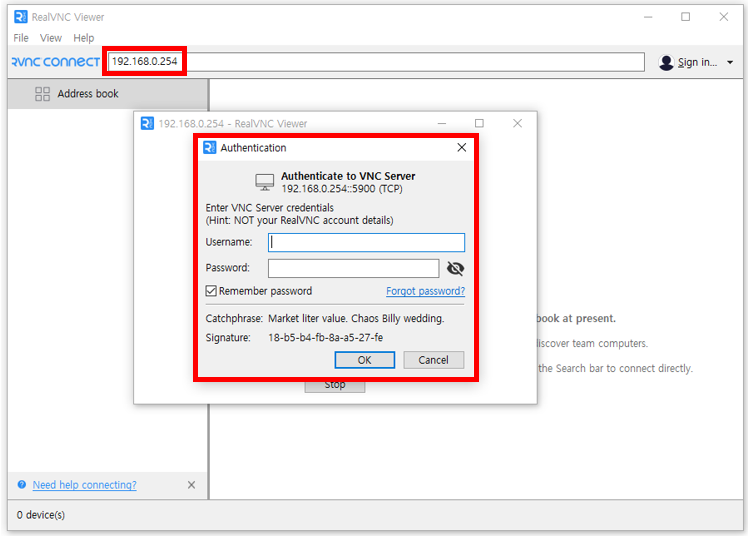
Task: Toggle the Remember password checkbox
Action: 211,291
